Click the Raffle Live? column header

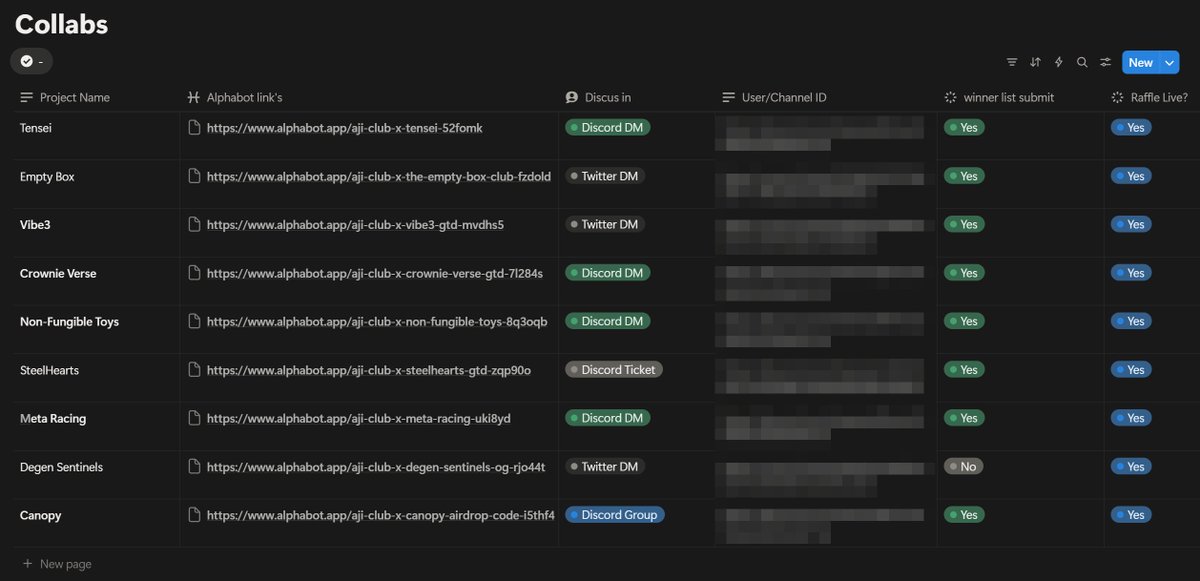(1150, 97)
